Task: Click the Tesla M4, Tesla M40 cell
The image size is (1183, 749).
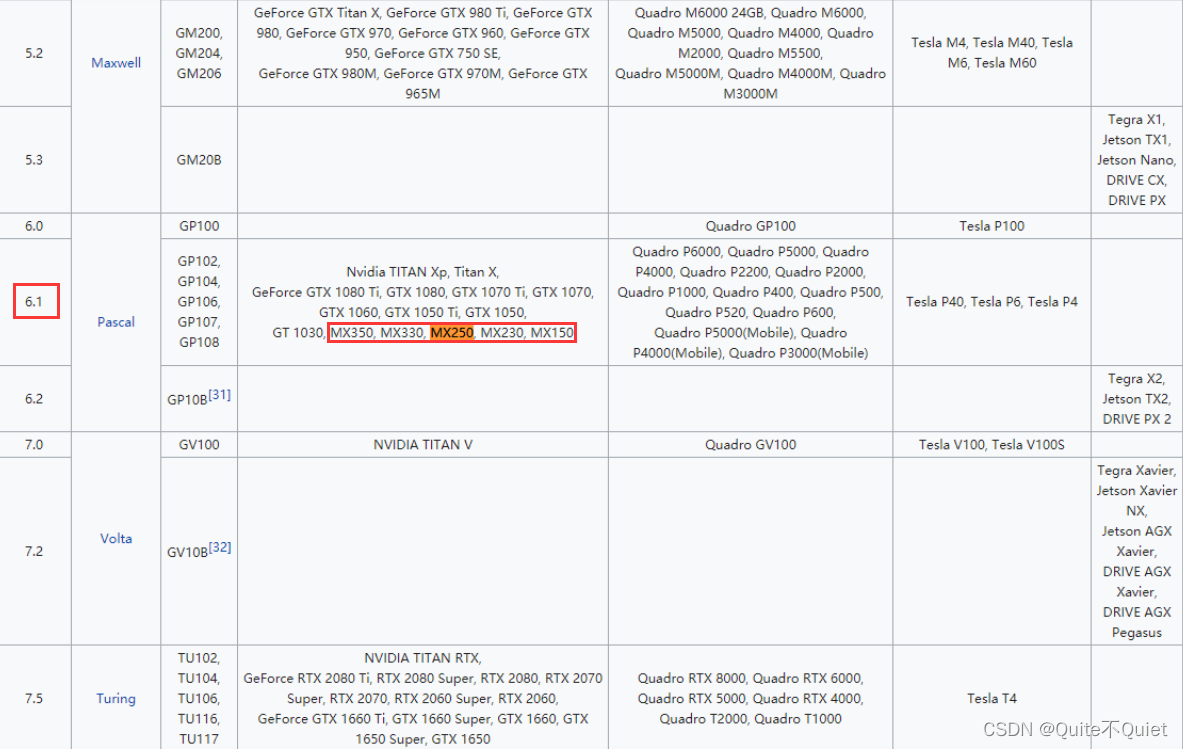Action: tap(992, 53)
